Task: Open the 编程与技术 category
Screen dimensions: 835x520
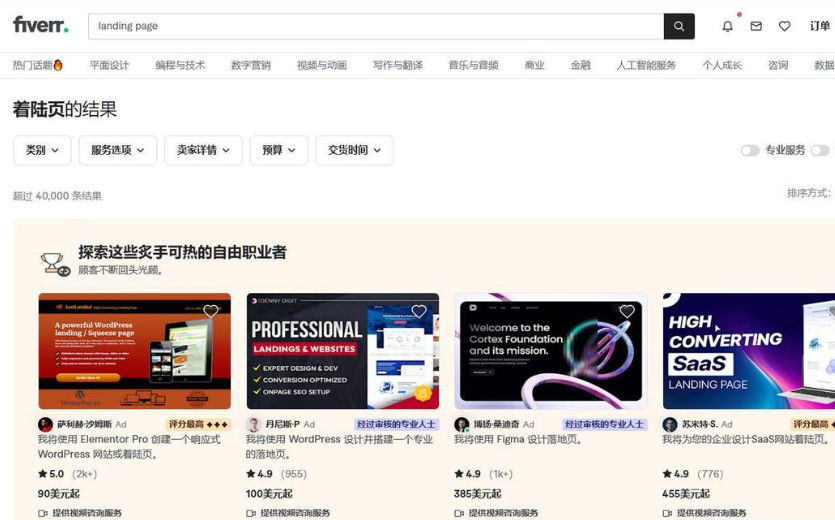Action: point(180,65)
